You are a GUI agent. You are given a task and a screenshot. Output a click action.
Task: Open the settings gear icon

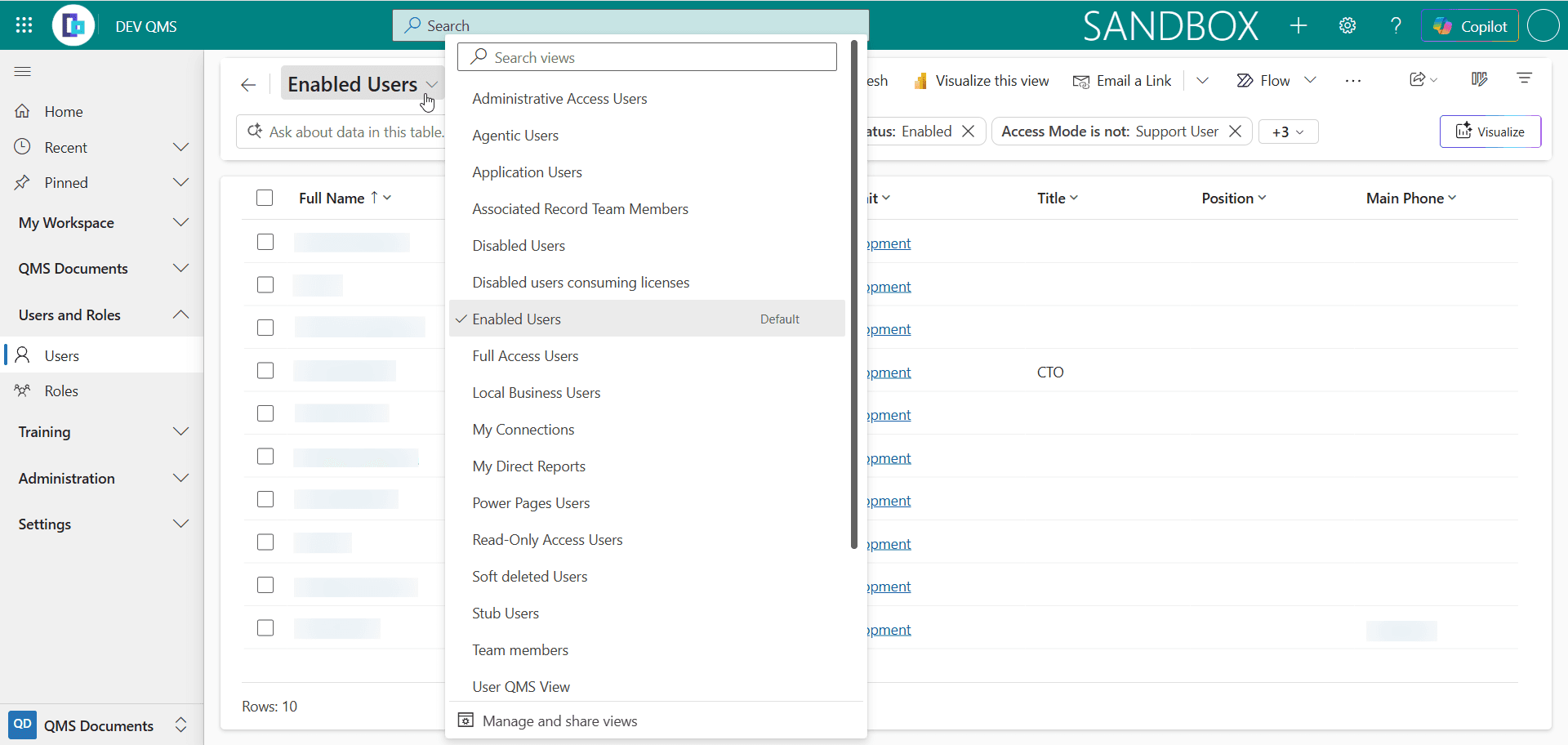pos(1347,25)
